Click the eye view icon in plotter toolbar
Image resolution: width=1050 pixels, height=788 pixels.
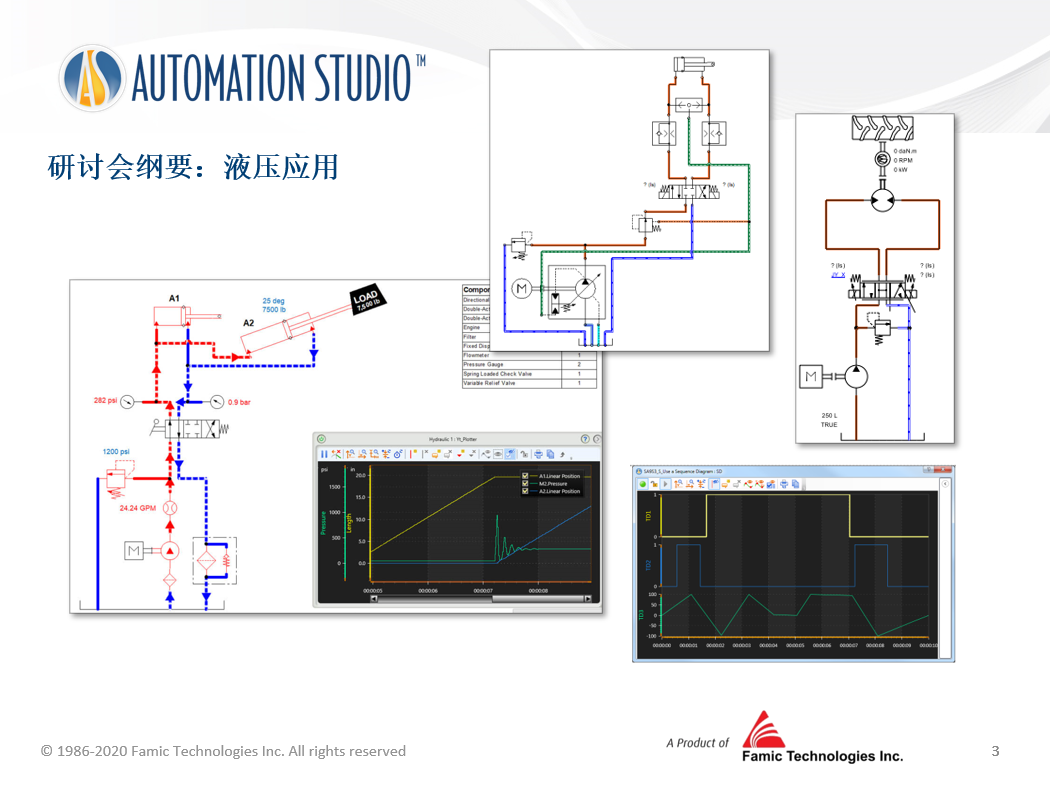pyautogui.click(x=497, y=454)
